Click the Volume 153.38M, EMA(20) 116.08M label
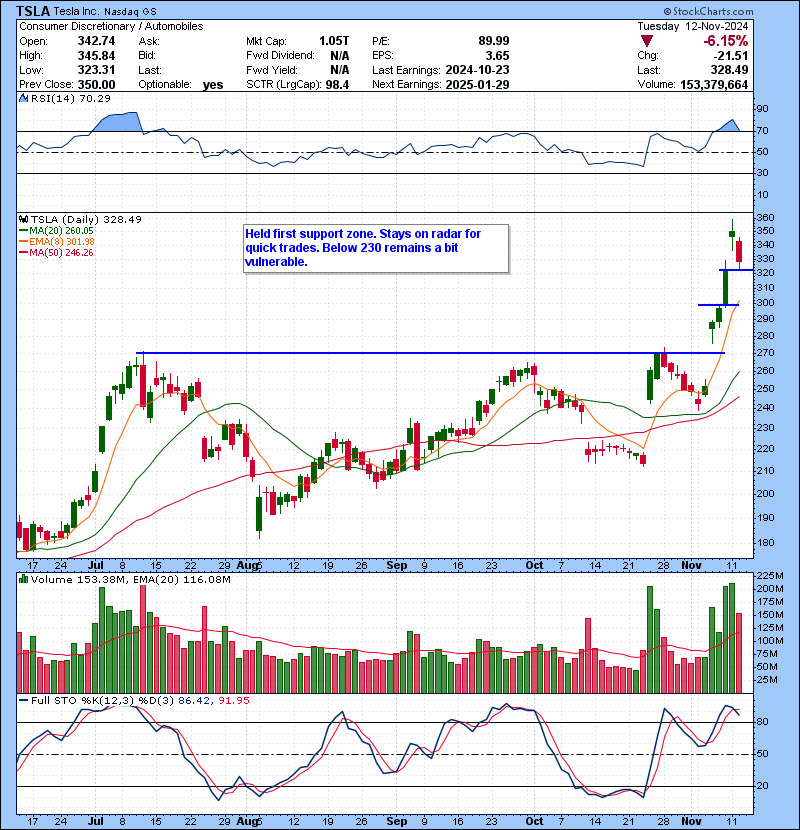Viewport: 800px width, 830px height. click(131, 580)
